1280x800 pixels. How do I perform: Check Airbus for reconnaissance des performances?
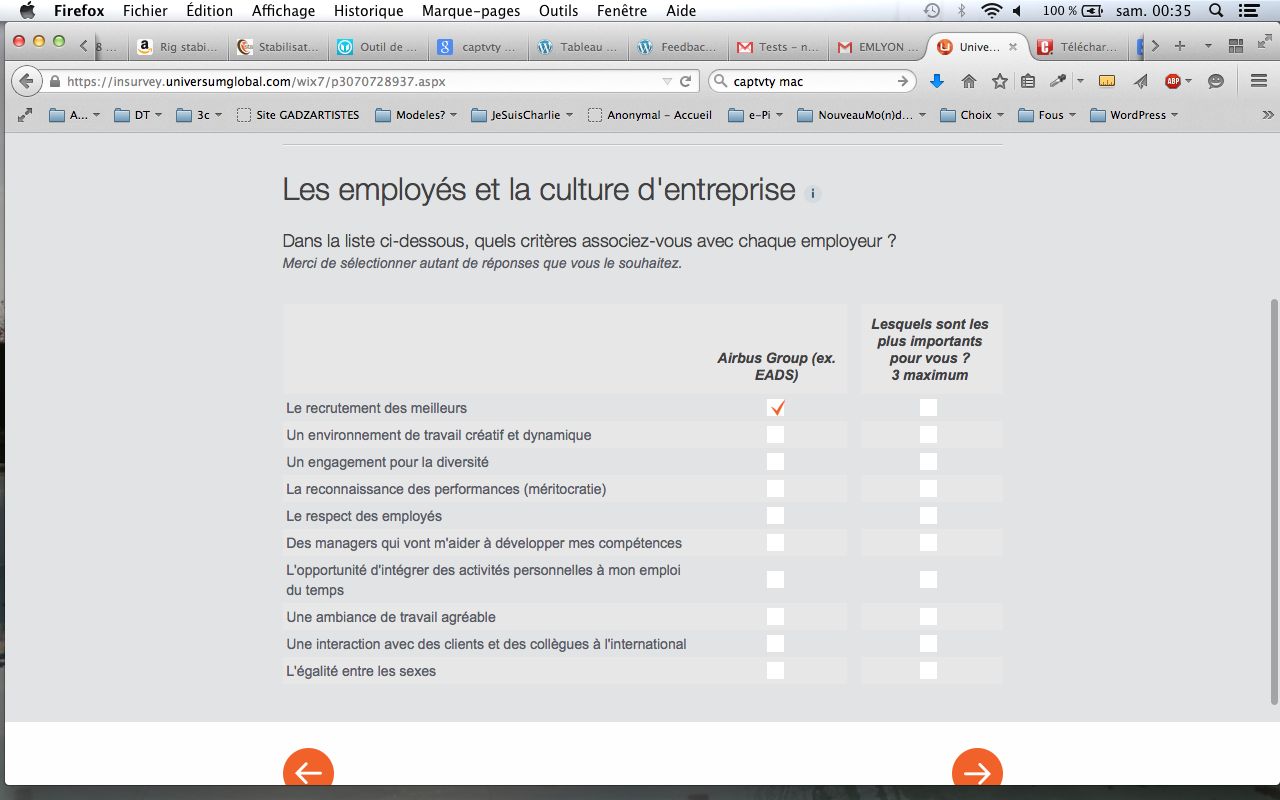pyautogui.click(x=776, y=488)
